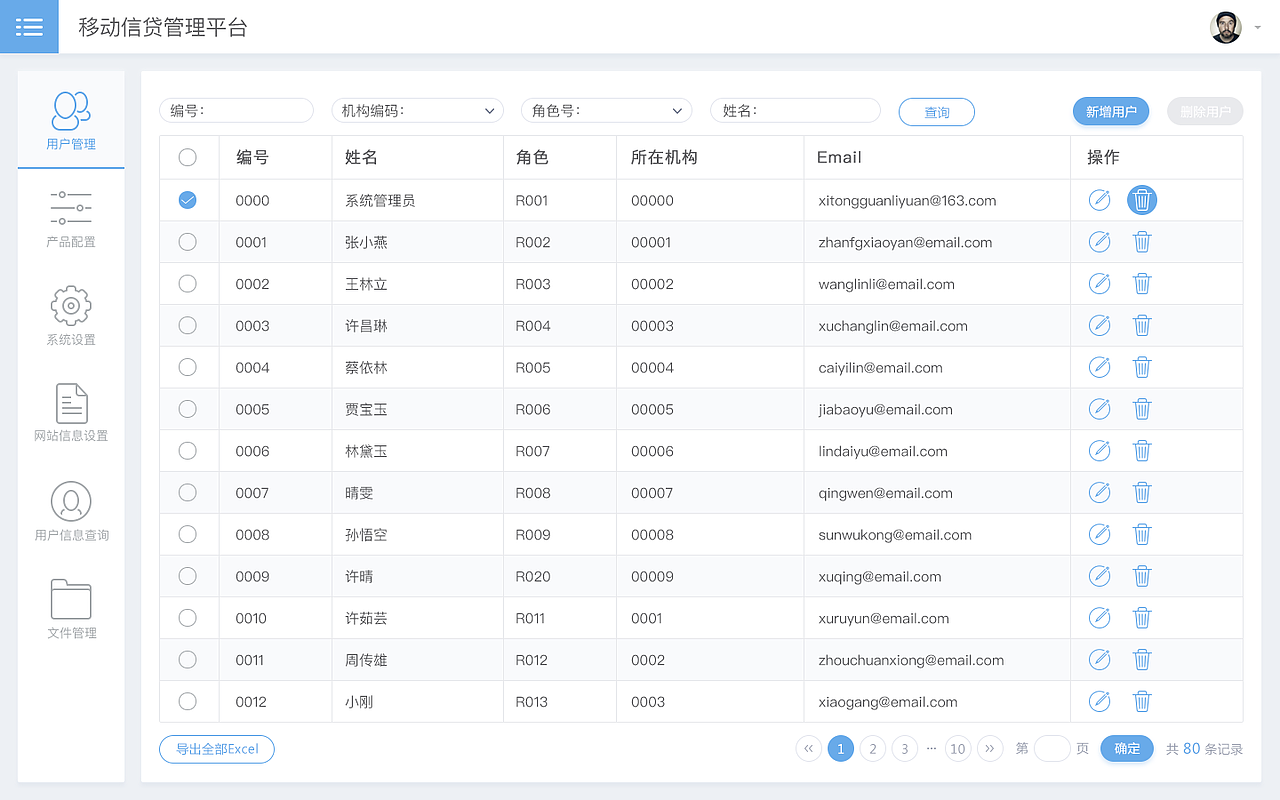This screenshot has height=800, width=1280.
Task: Open 网站信息设置 in the sidebar
Action: [x=71, y=410]
